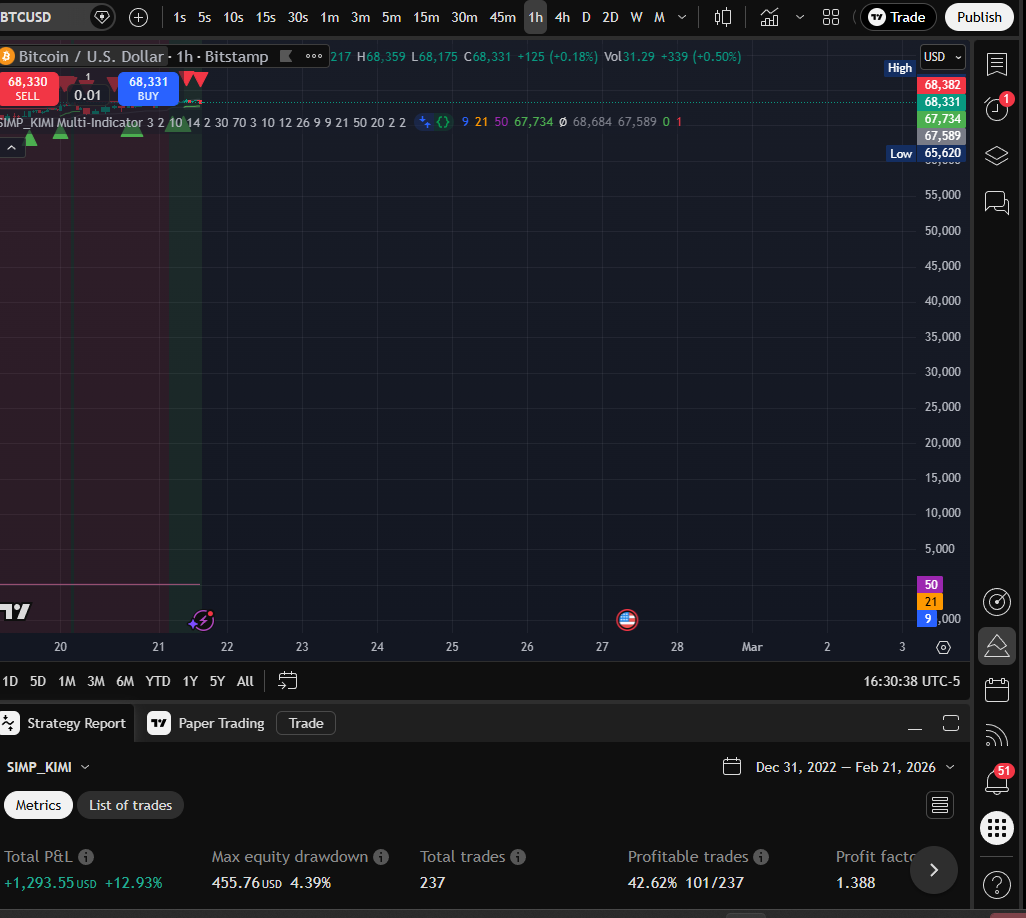This screenshot has width=1026, height=918.
Task: Click the 0.01 order quantity field
Action: 87,94
